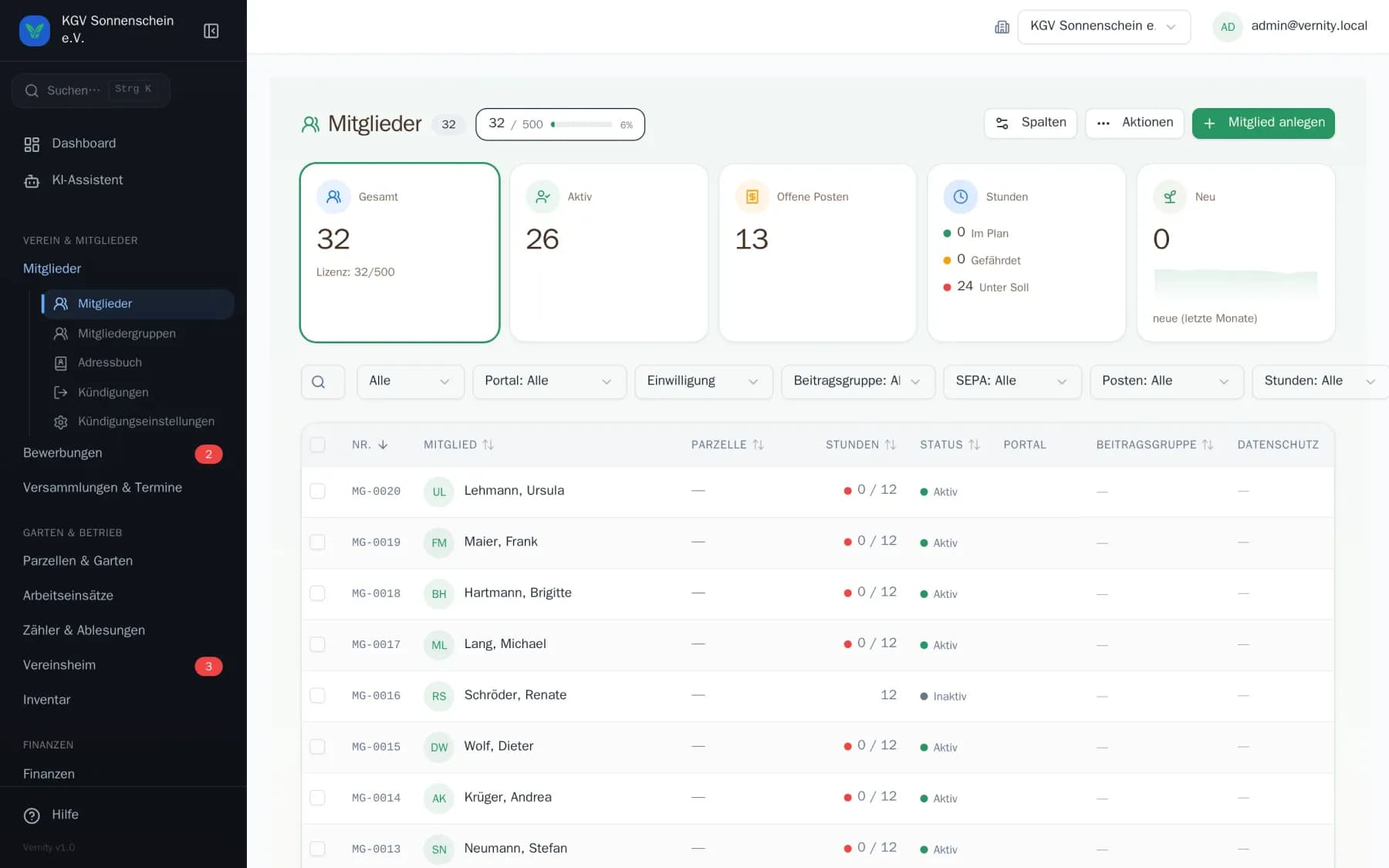Click the organization building icon in the header
The image size is (1389, 868).
1002,27
